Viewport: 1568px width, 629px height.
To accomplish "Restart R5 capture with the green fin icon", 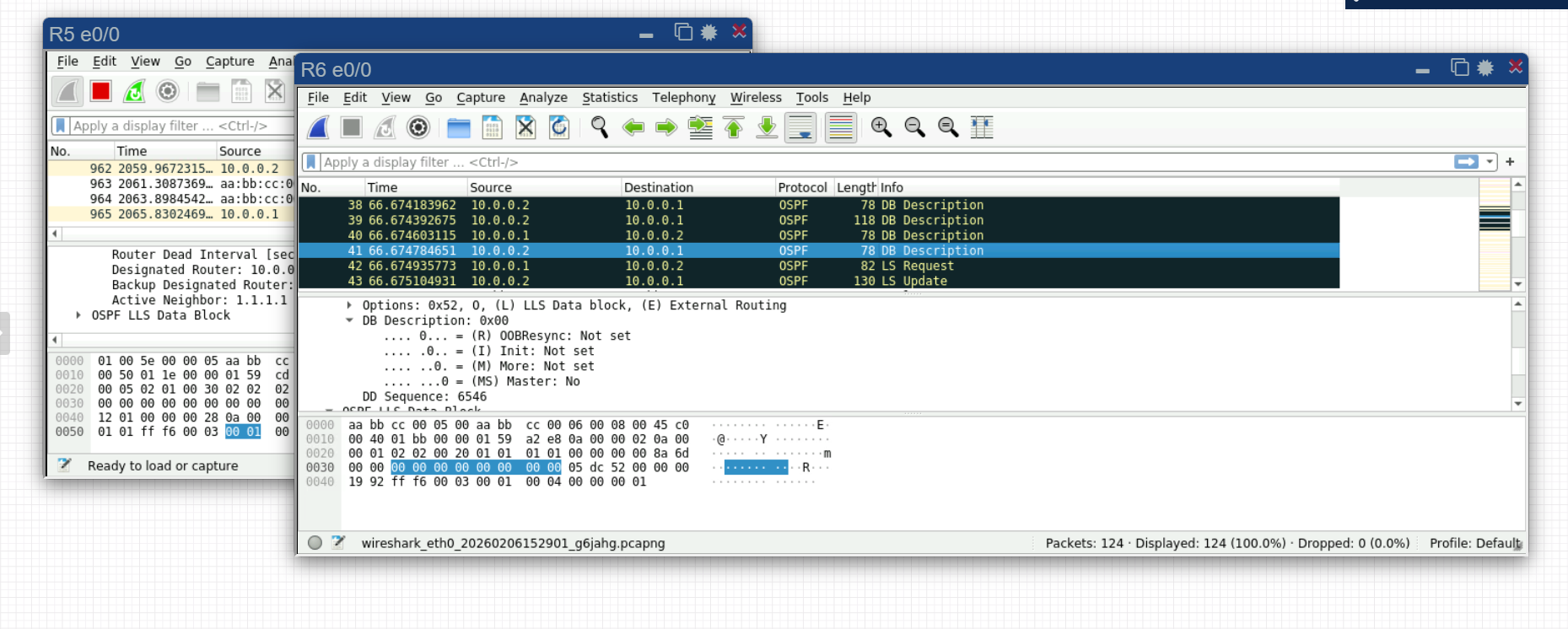I will pos(134,91).
